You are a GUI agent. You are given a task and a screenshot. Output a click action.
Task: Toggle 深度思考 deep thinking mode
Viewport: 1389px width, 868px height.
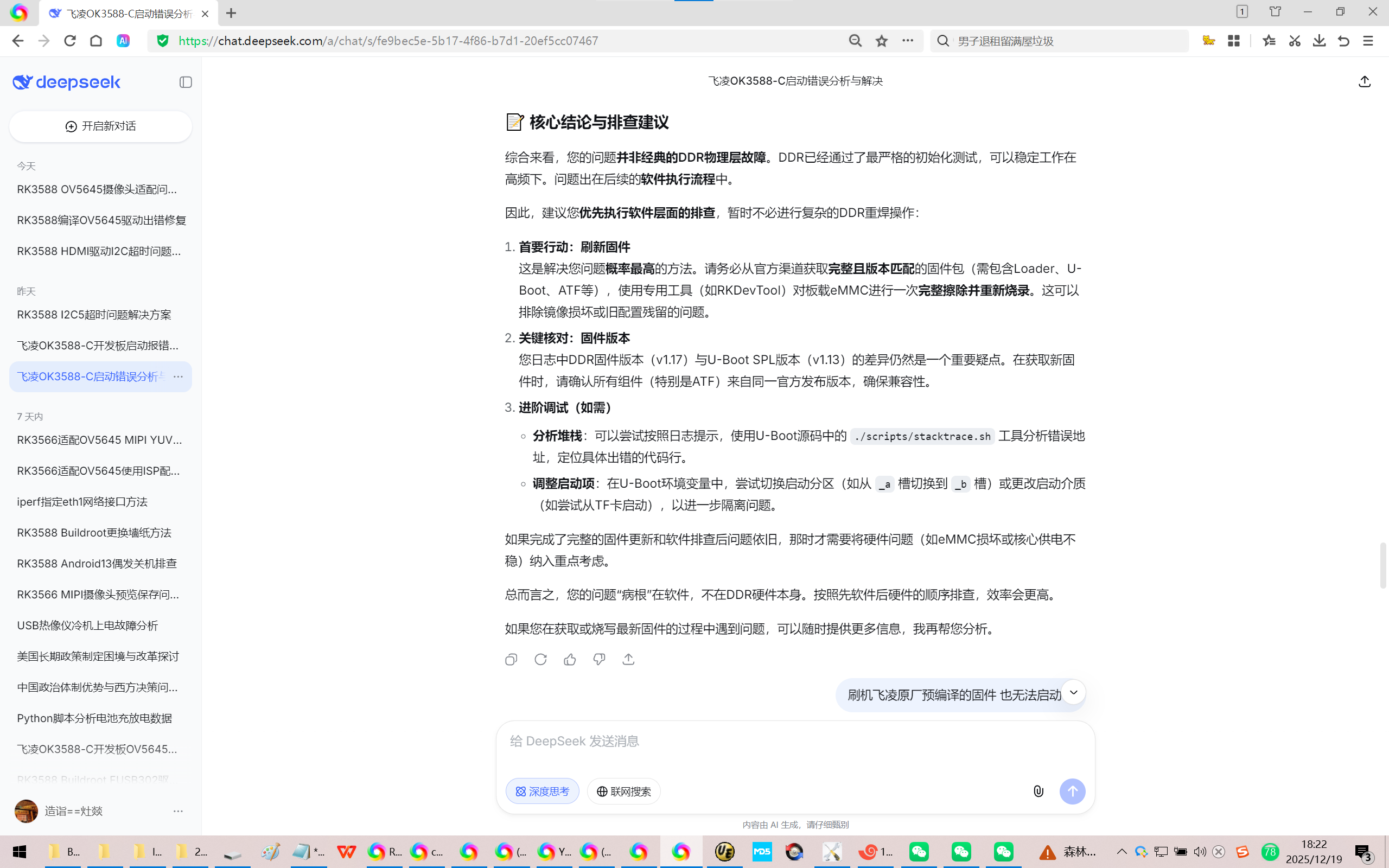542,791
